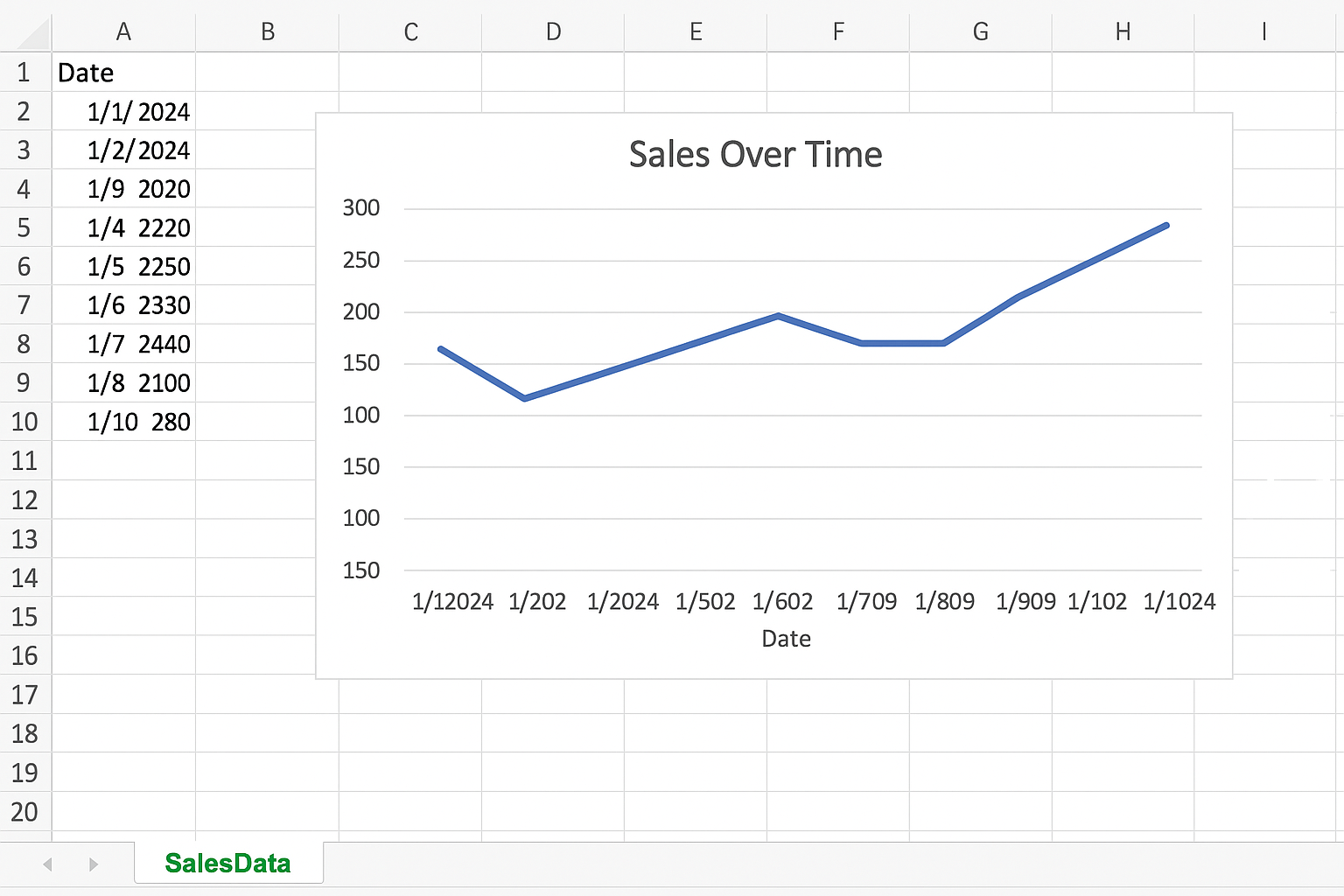Select row 5 header
The image size is (1344, 896).
click(24, 227)
